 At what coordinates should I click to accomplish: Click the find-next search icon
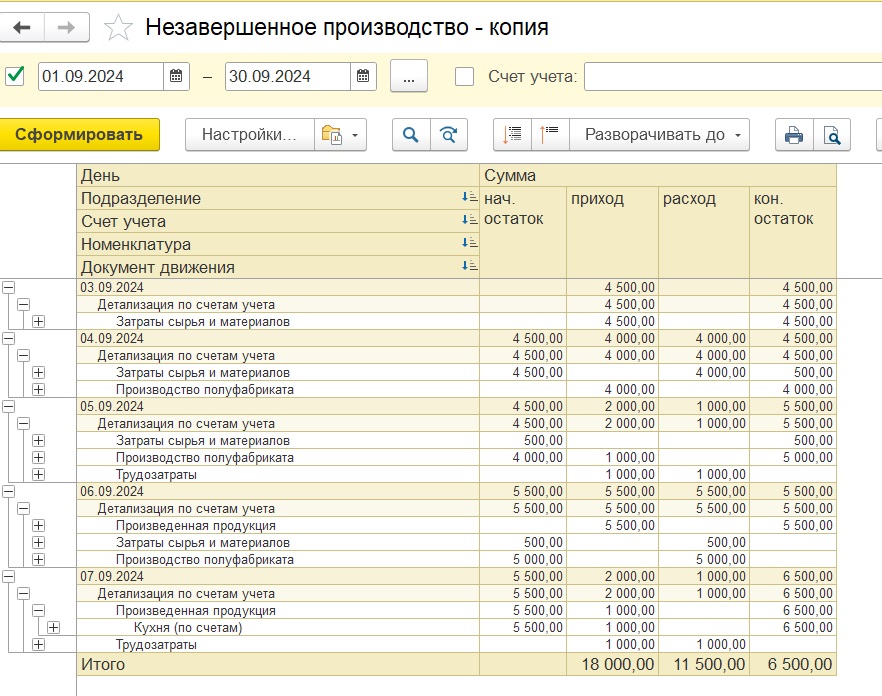[x=449, y=134]
